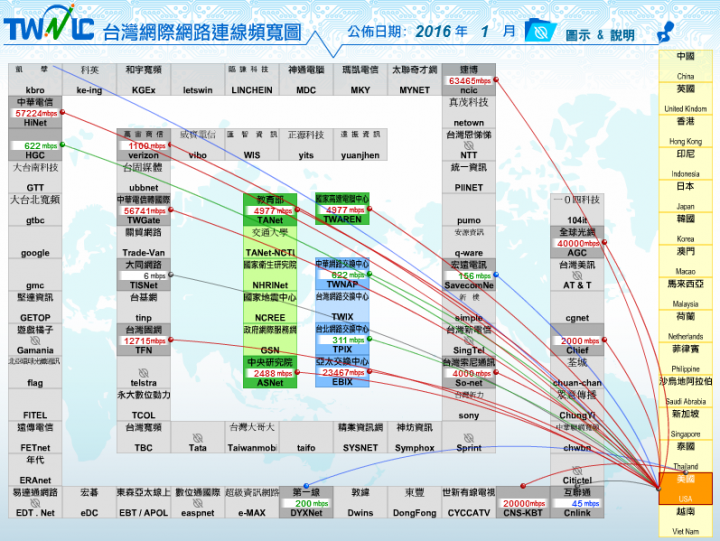This screenshot has width=720, height=541.
Task: Click the no-link icon in telstra cell
Action: pyautogui.click(x=143, y=373)
